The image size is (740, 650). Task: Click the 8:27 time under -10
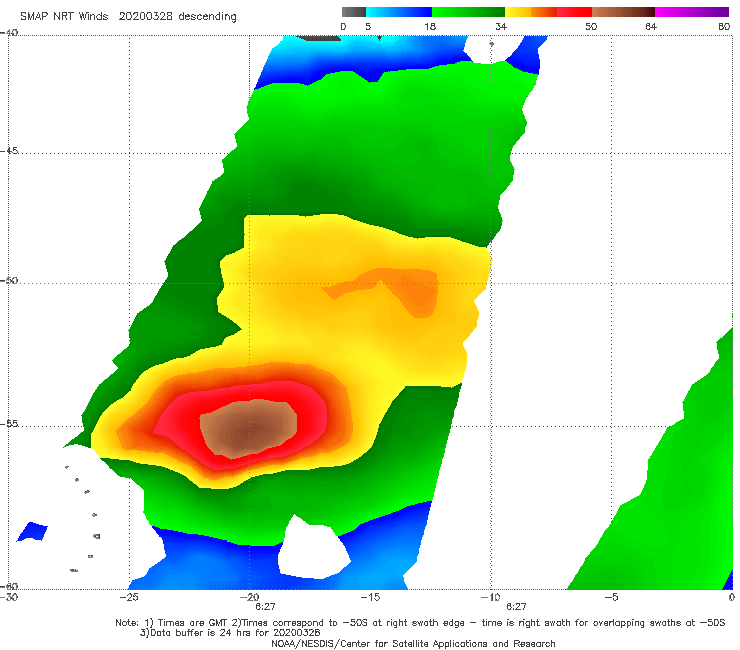coord(516,607)
